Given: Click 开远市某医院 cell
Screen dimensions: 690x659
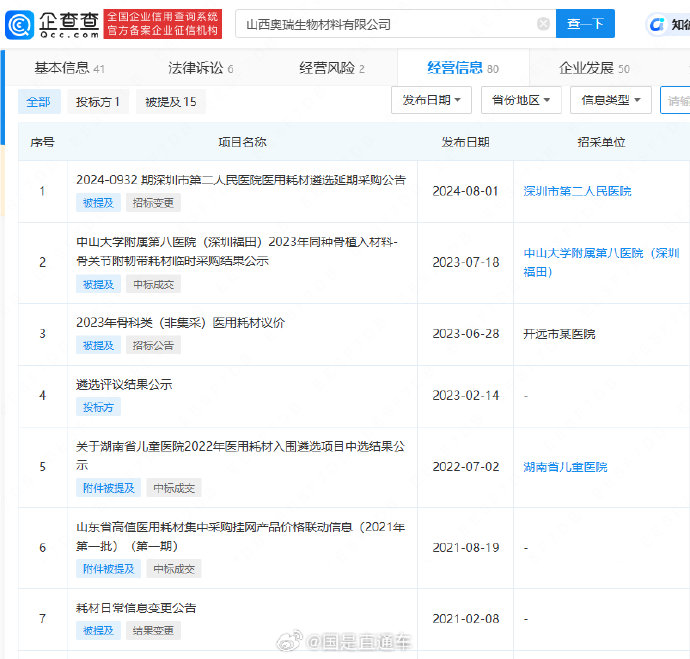Looking at the screenshot, I should 559,334.
